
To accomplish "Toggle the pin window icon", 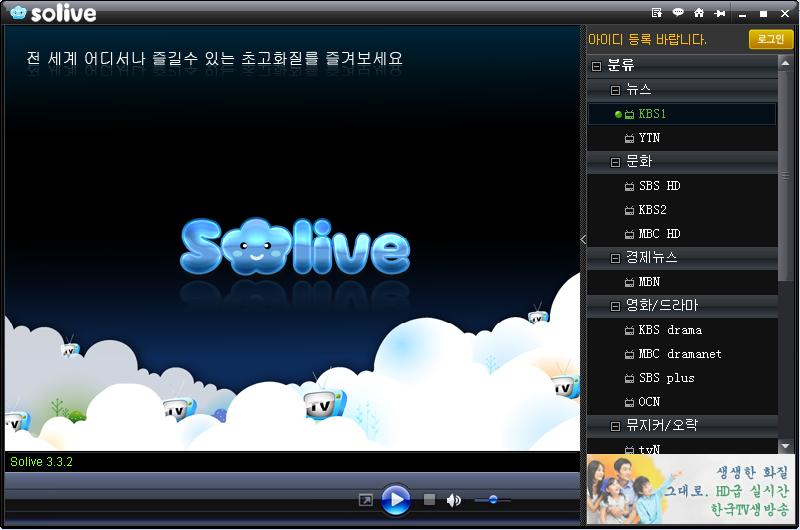I will coord(720,13).
